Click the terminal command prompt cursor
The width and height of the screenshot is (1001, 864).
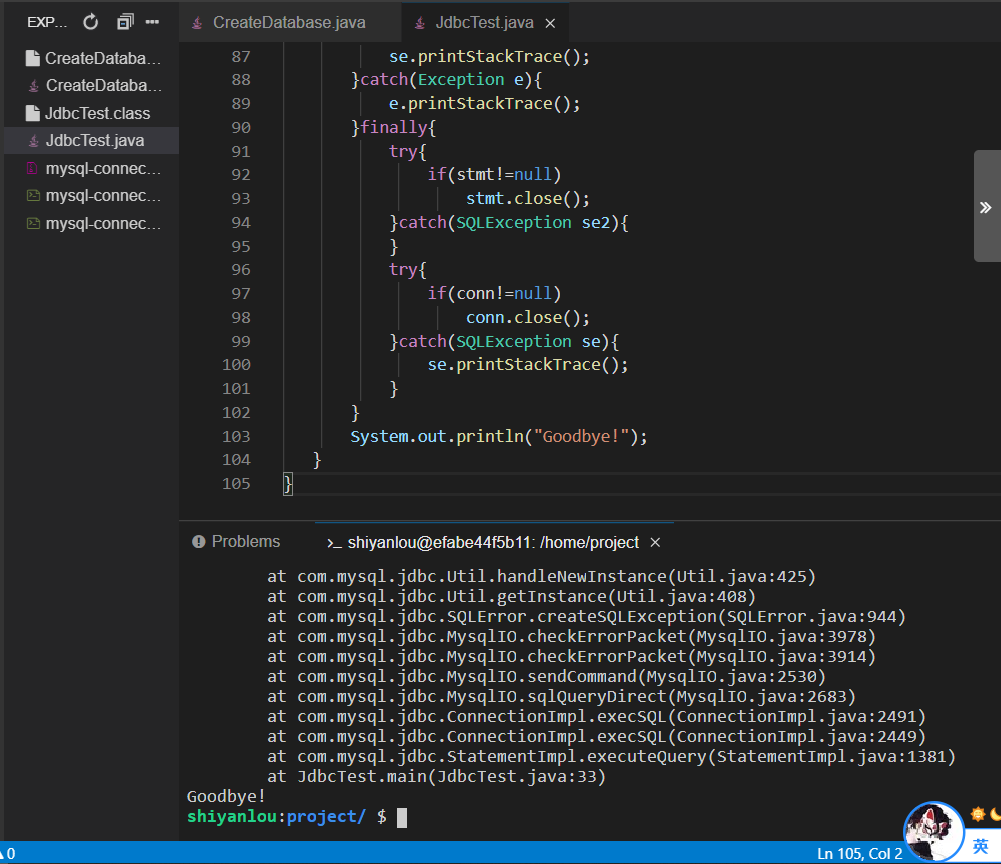pyautogui.click(x=402, y=817)
